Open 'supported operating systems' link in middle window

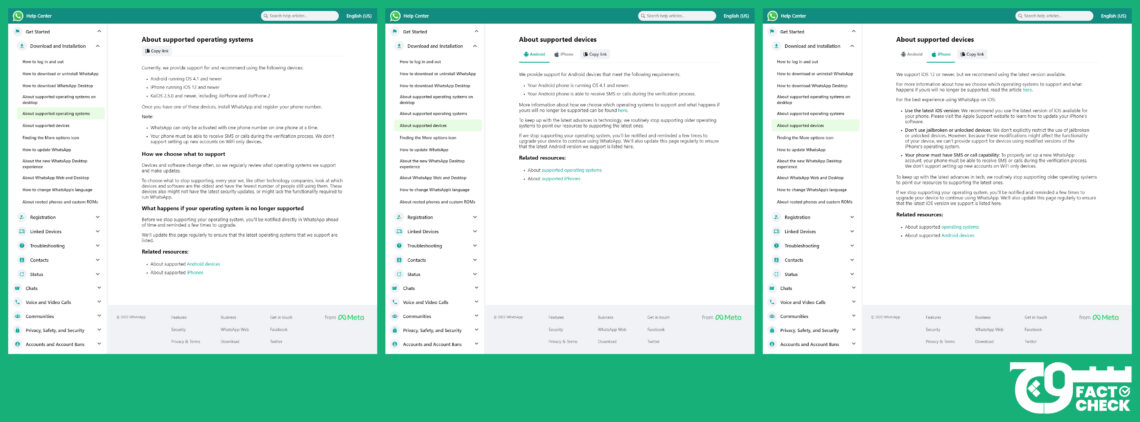571,170
